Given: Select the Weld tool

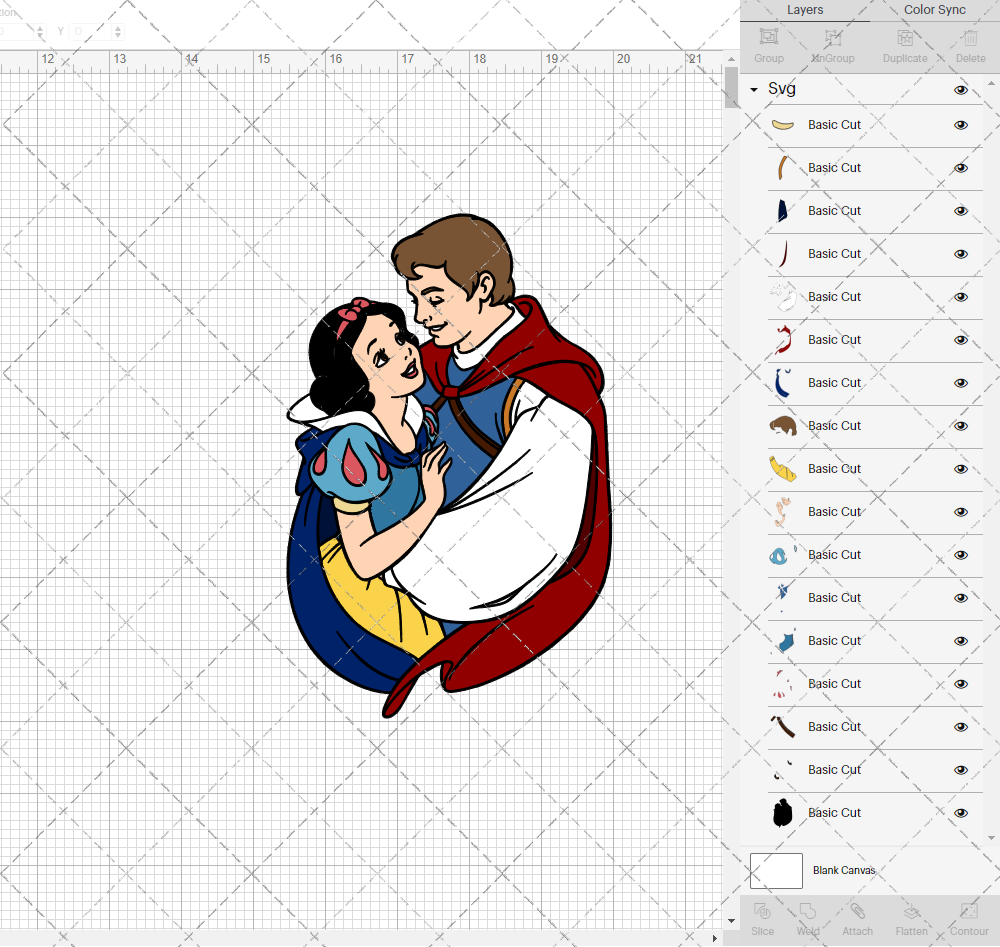Looking at the screenshot, I should (x=807, y=911).
